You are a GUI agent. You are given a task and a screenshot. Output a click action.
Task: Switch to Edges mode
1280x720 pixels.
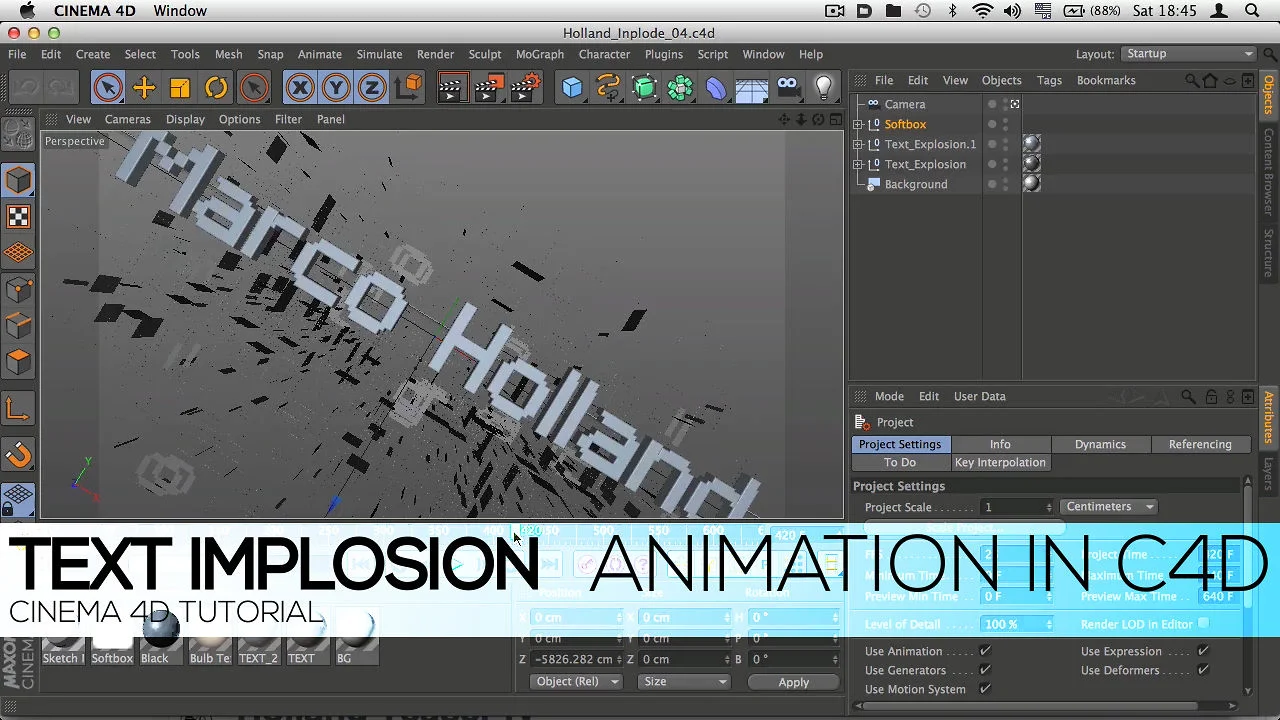(18, 326)
